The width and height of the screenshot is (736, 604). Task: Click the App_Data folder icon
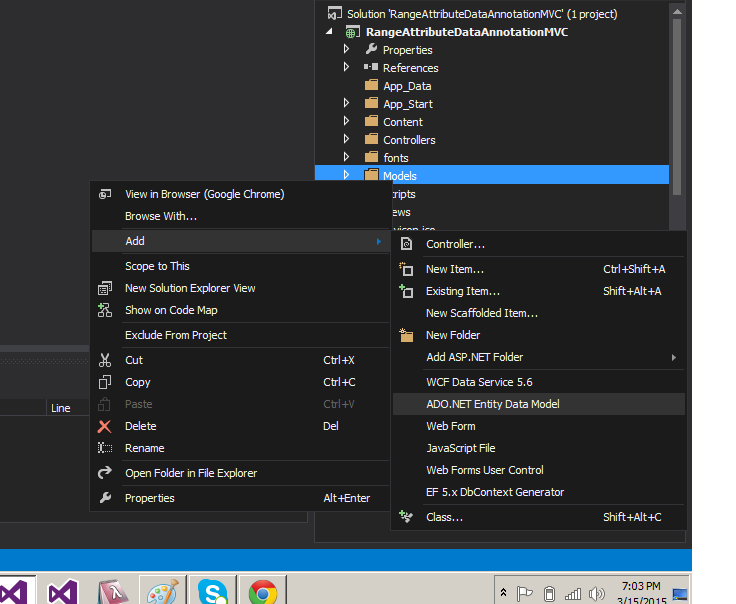[x=371, y=85]
